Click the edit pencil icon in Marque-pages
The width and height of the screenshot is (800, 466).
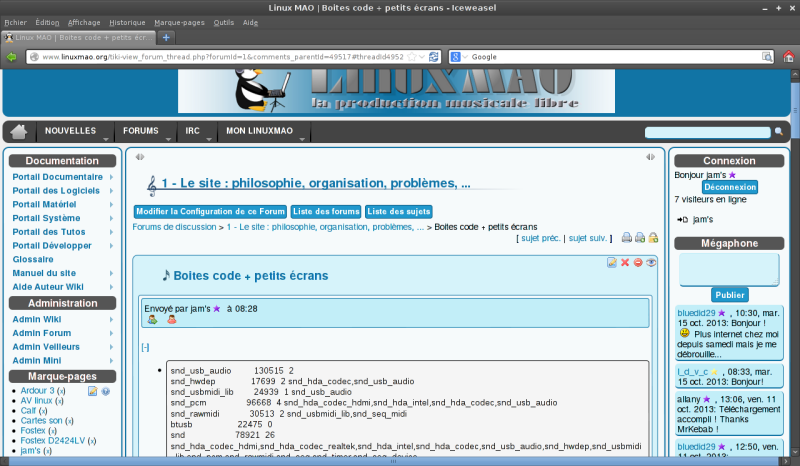pyautogui.click(x=92, y=391)
